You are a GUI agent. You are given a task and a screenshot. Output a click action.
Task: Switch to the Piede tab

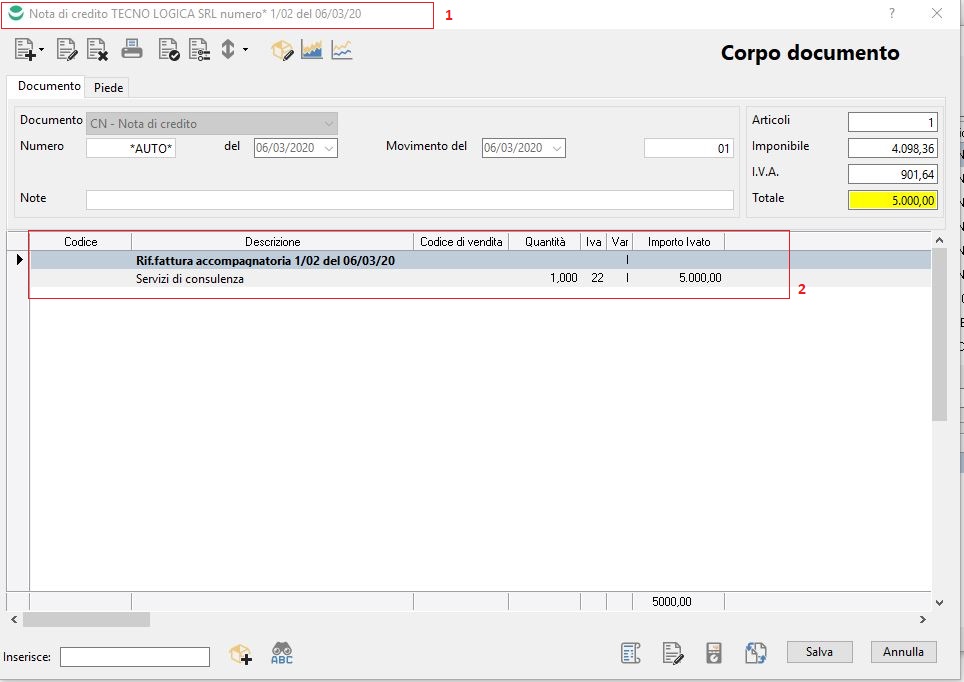108,88
